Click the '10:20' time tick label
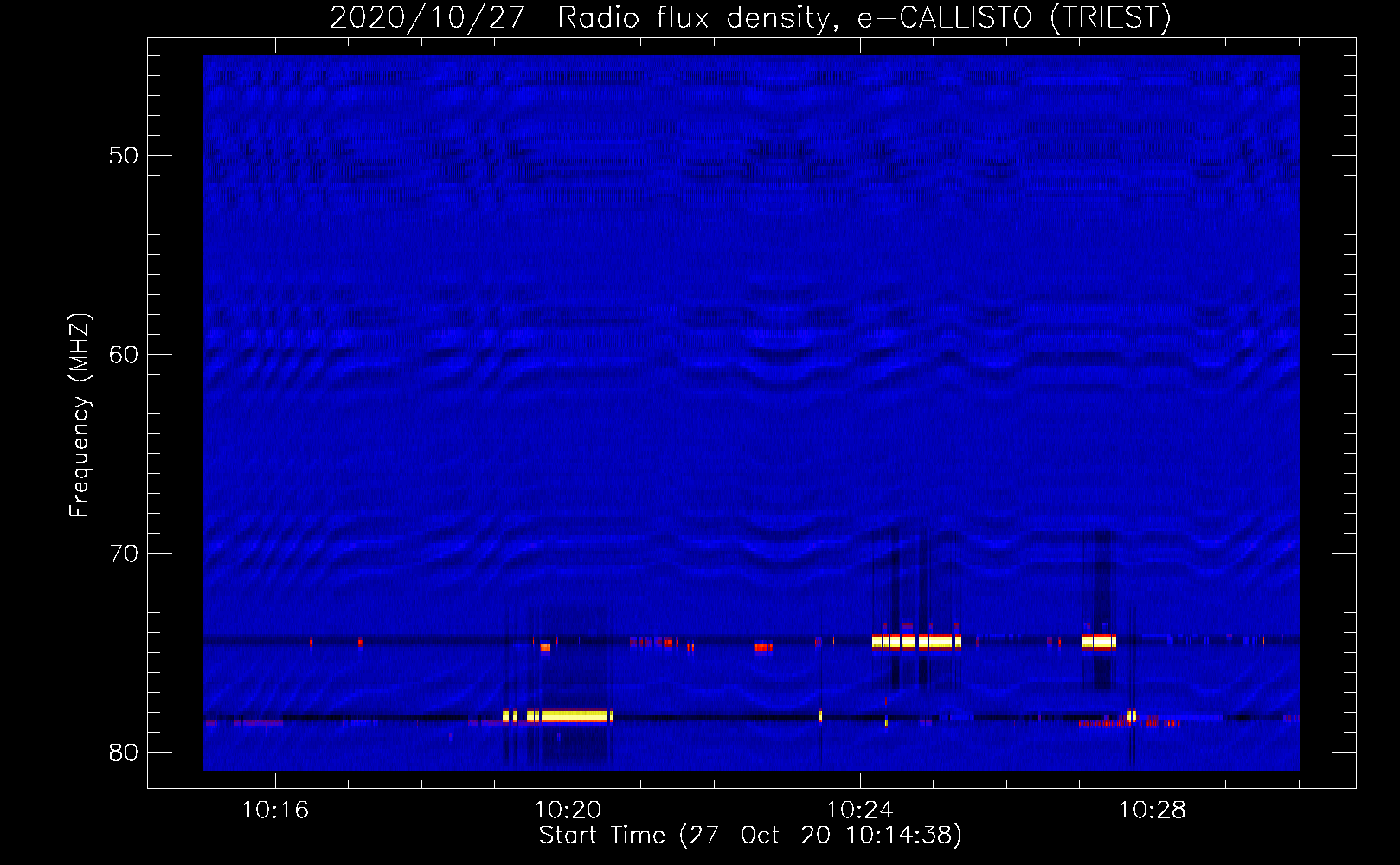 568,811
